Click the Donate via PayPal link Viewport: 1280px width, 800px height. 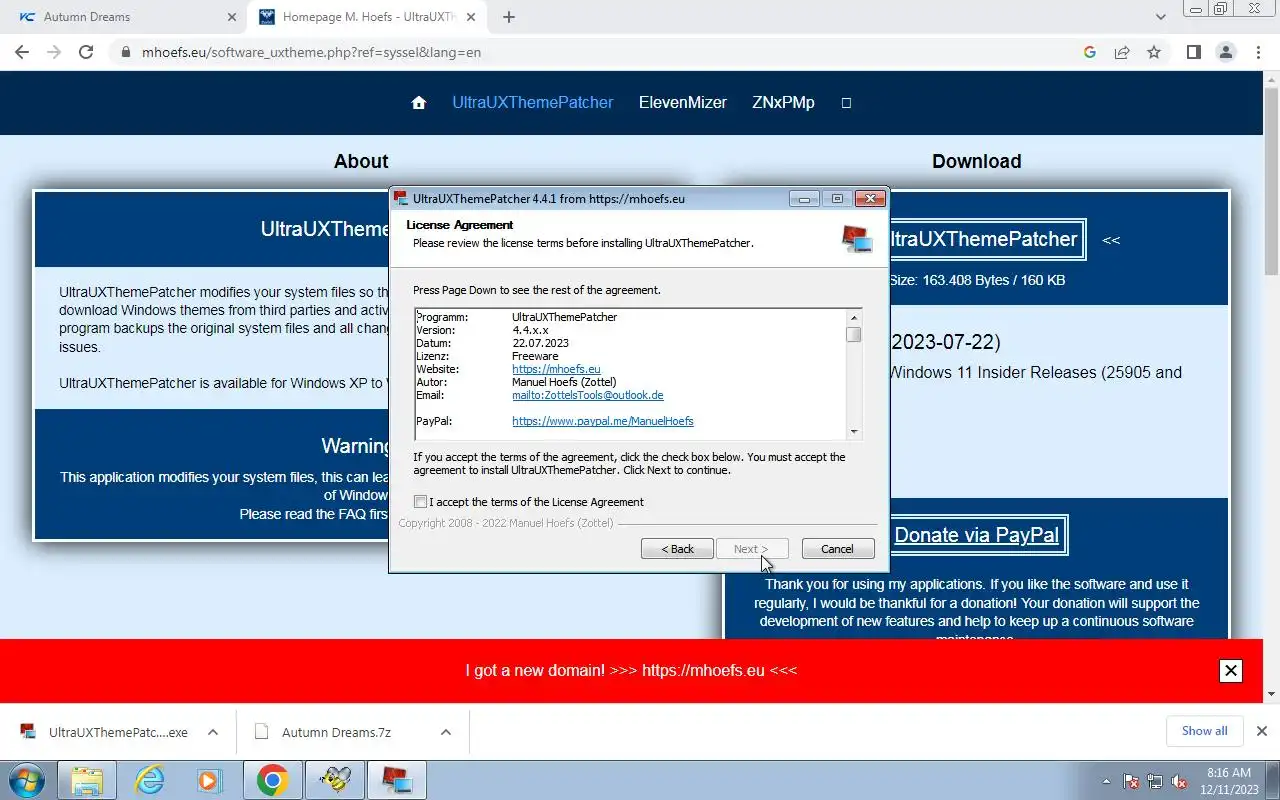[x=976, y=535]
